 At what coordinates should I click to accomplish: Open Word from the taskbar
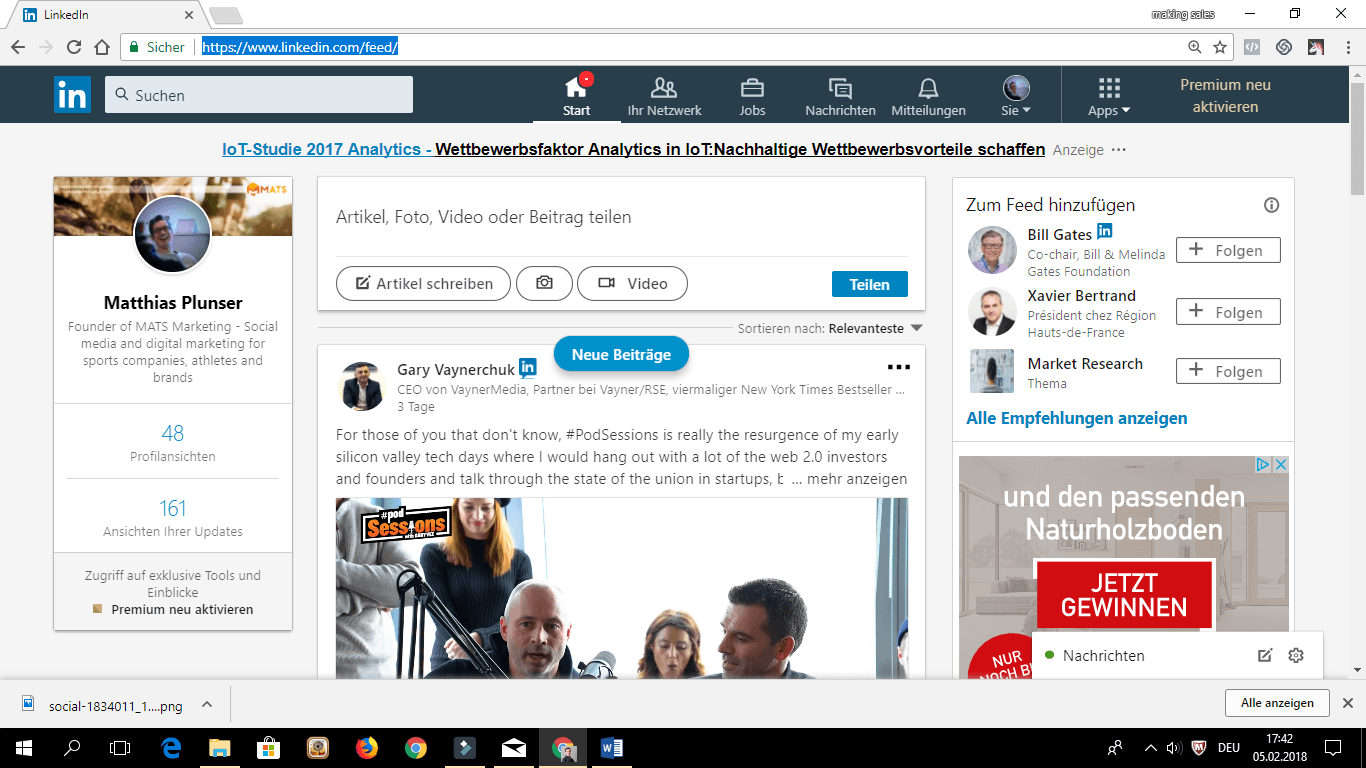612,747
